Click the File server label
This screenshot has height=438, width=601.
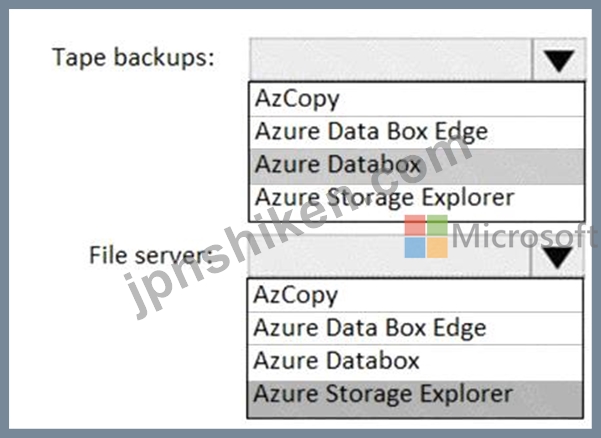click(151, 255)
